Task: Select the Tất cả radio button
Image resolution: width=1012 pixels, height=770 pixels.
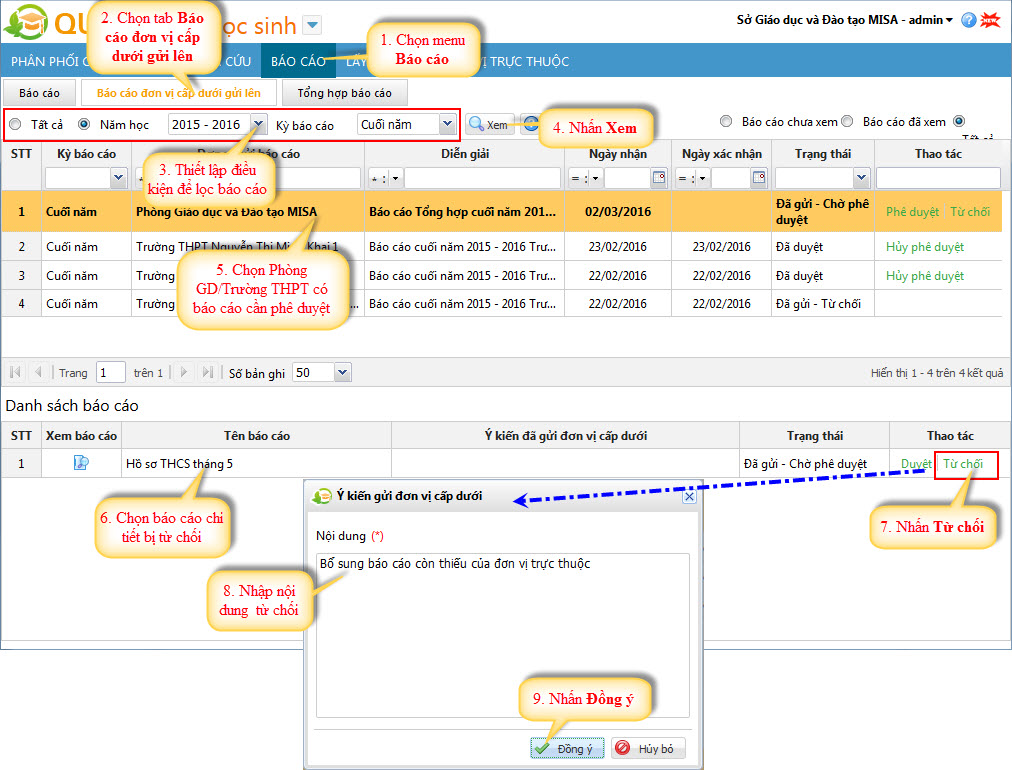Action: [x=15, y=124]
